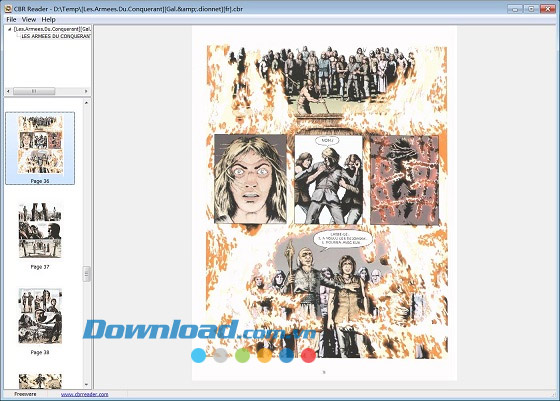Open the File menu
The width and height of the screenshot is (560, 401).
(x=11, y=19)
